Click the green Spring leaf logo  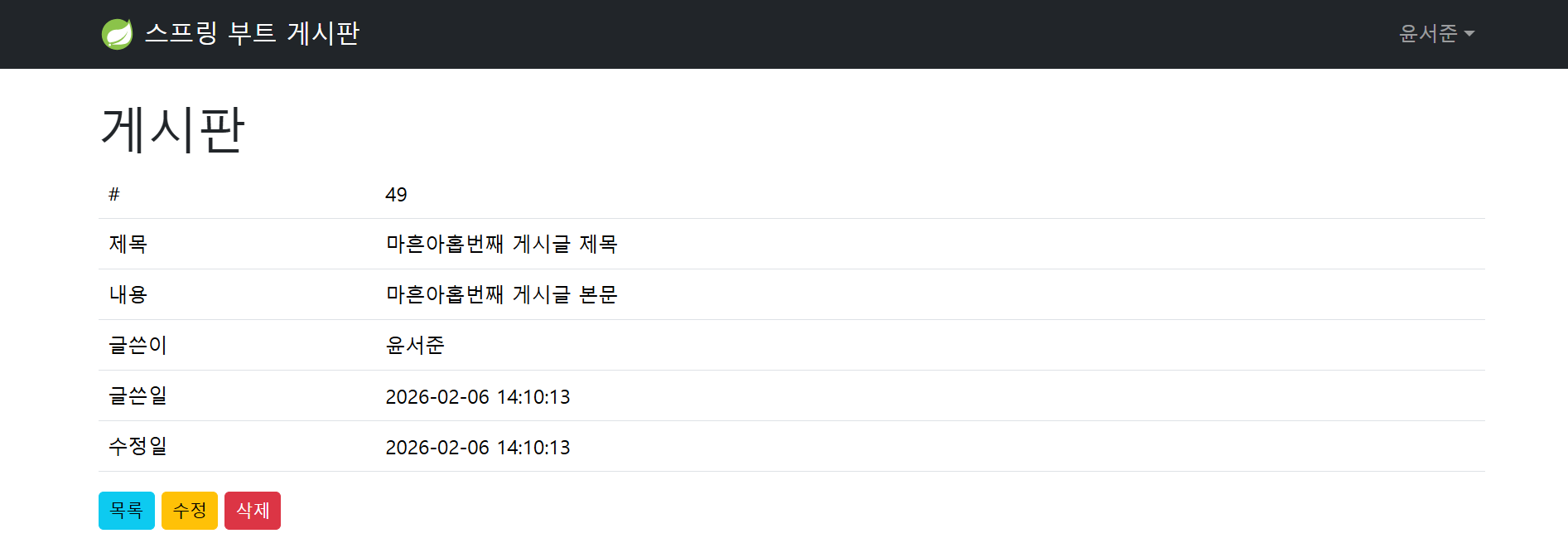117,34
